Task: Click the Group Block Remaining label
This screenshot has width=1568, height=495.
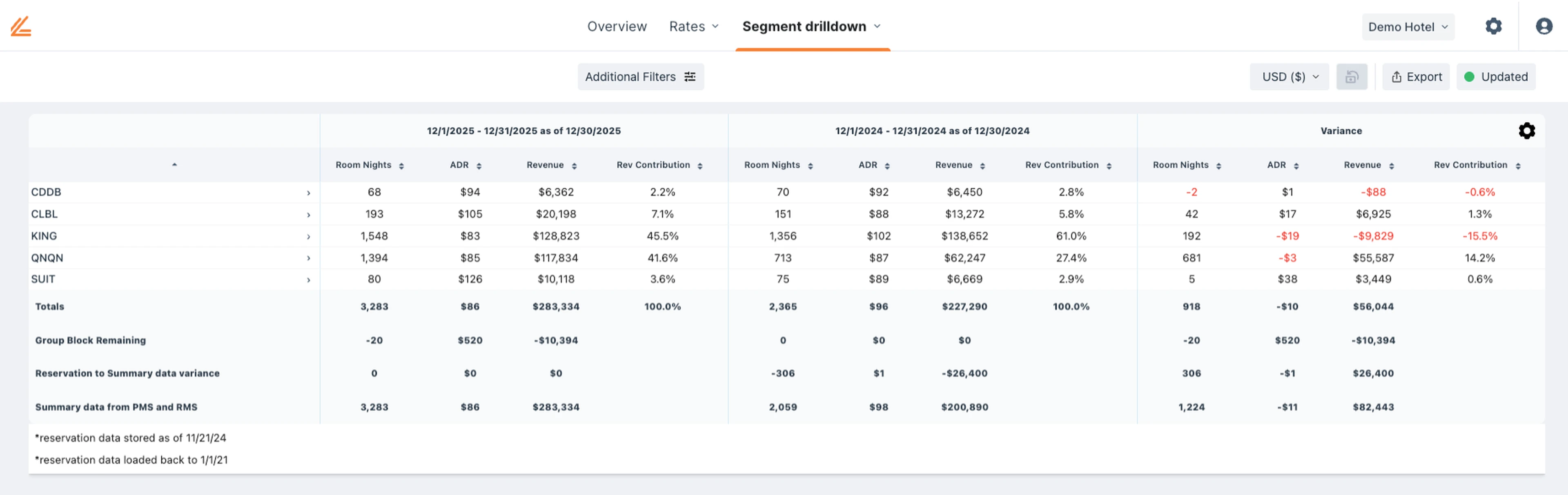Action: click(x=90, y=340)
